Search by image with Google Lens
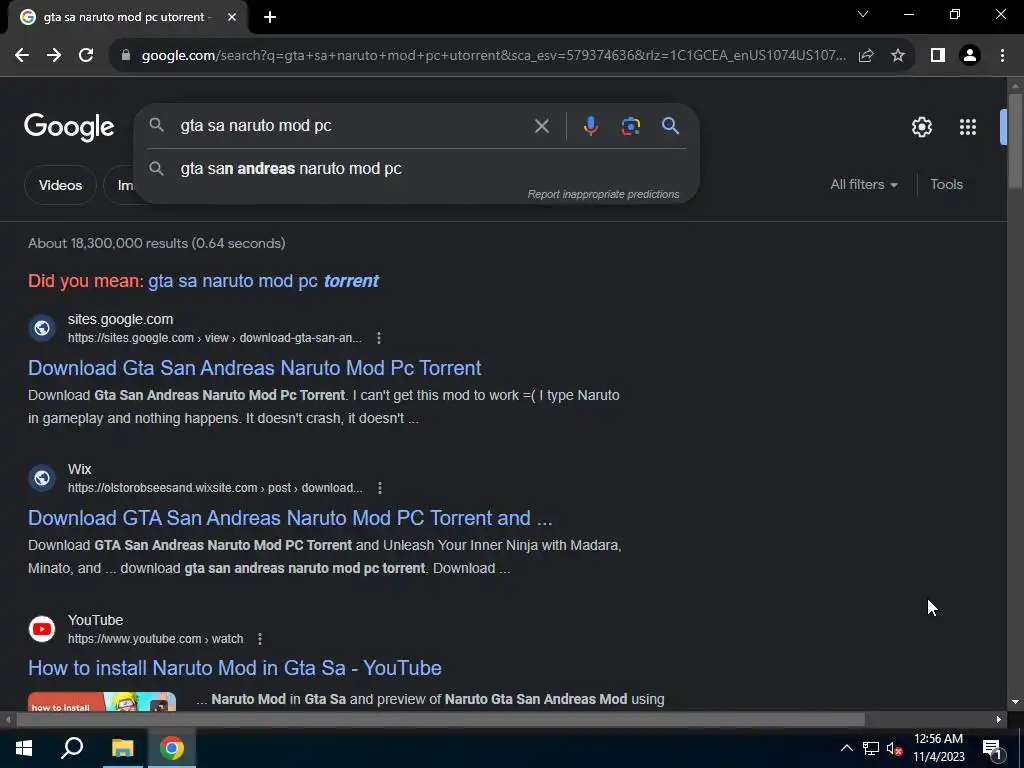Screen dimensions: 1024x768 tap(630, 126)
